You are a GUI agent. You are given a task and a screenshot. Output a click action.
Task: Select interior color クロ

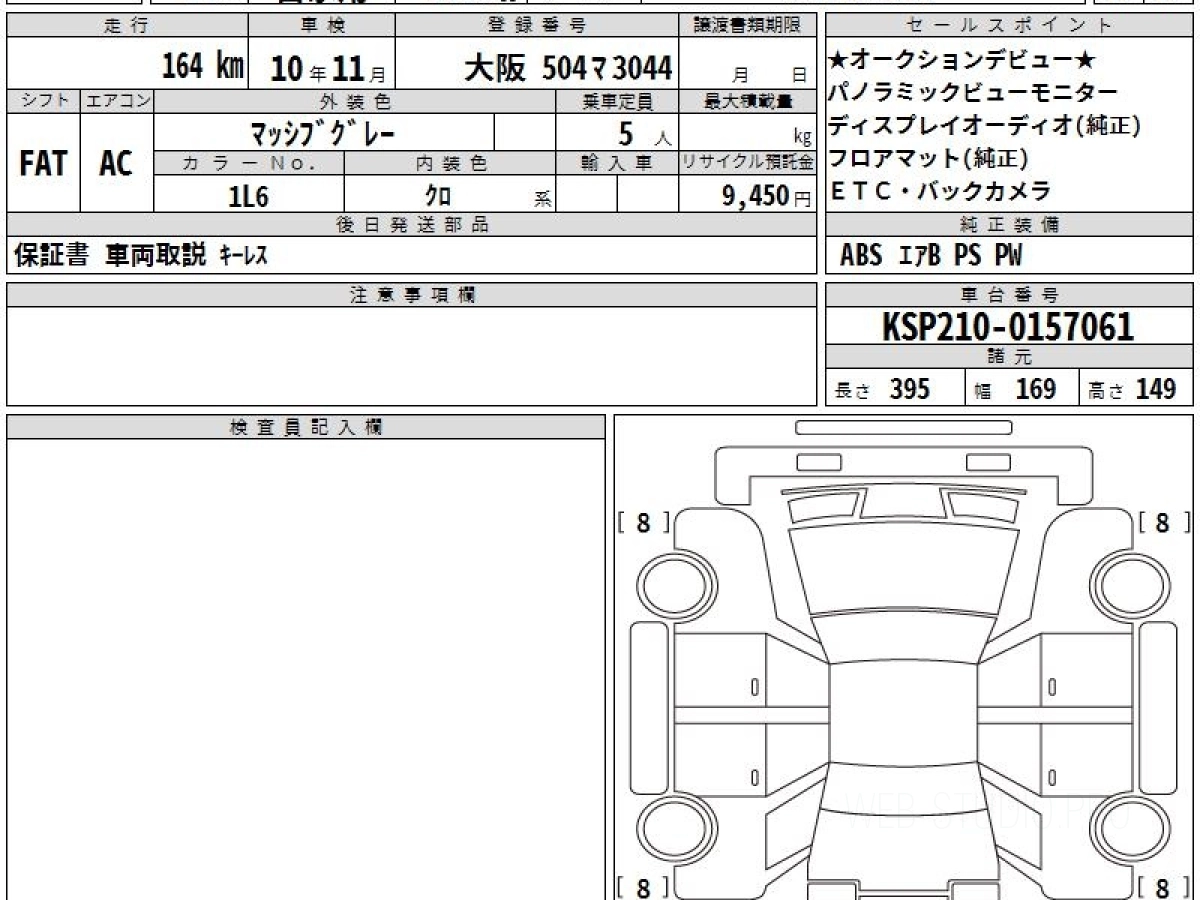(x=438, y=196)
